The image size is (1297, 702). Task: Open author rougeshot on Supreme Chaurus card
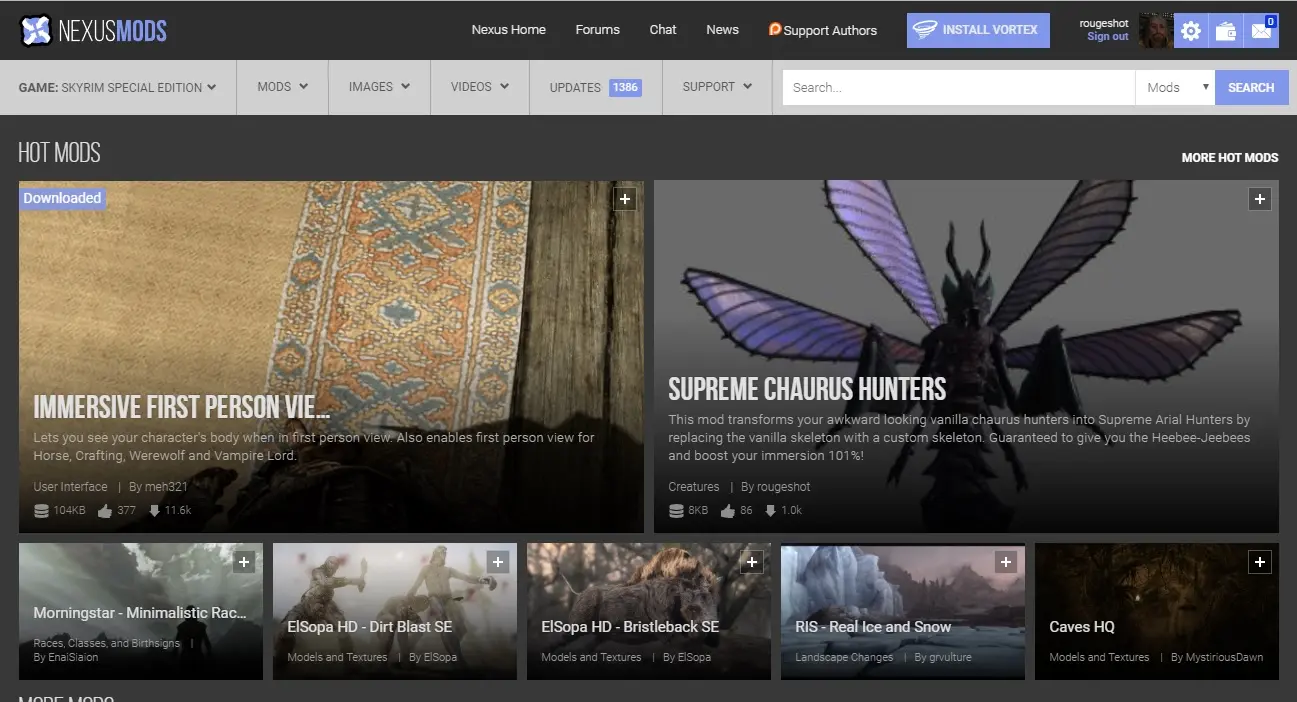(x=784, y=487)
